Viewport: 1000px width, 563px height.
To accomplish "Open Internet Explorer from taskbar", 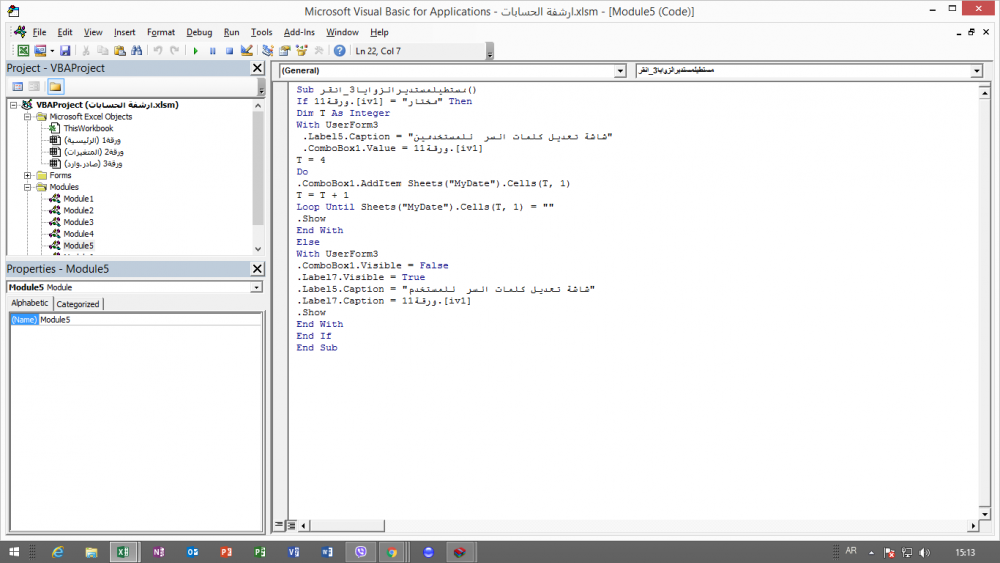I will point(58,552).
